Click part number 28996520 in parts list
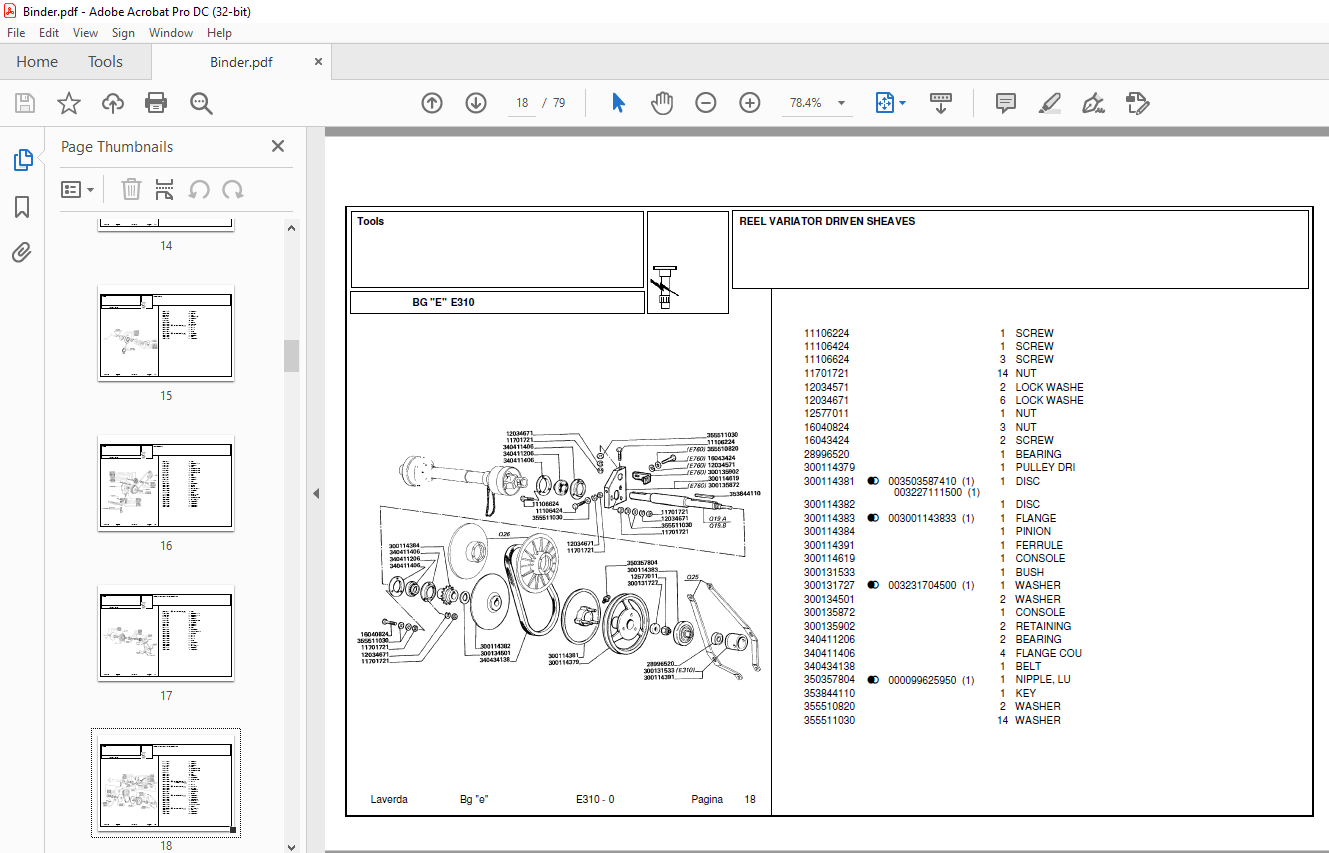1329x853 pixels. pyautogui.click(x=826, y=454)
